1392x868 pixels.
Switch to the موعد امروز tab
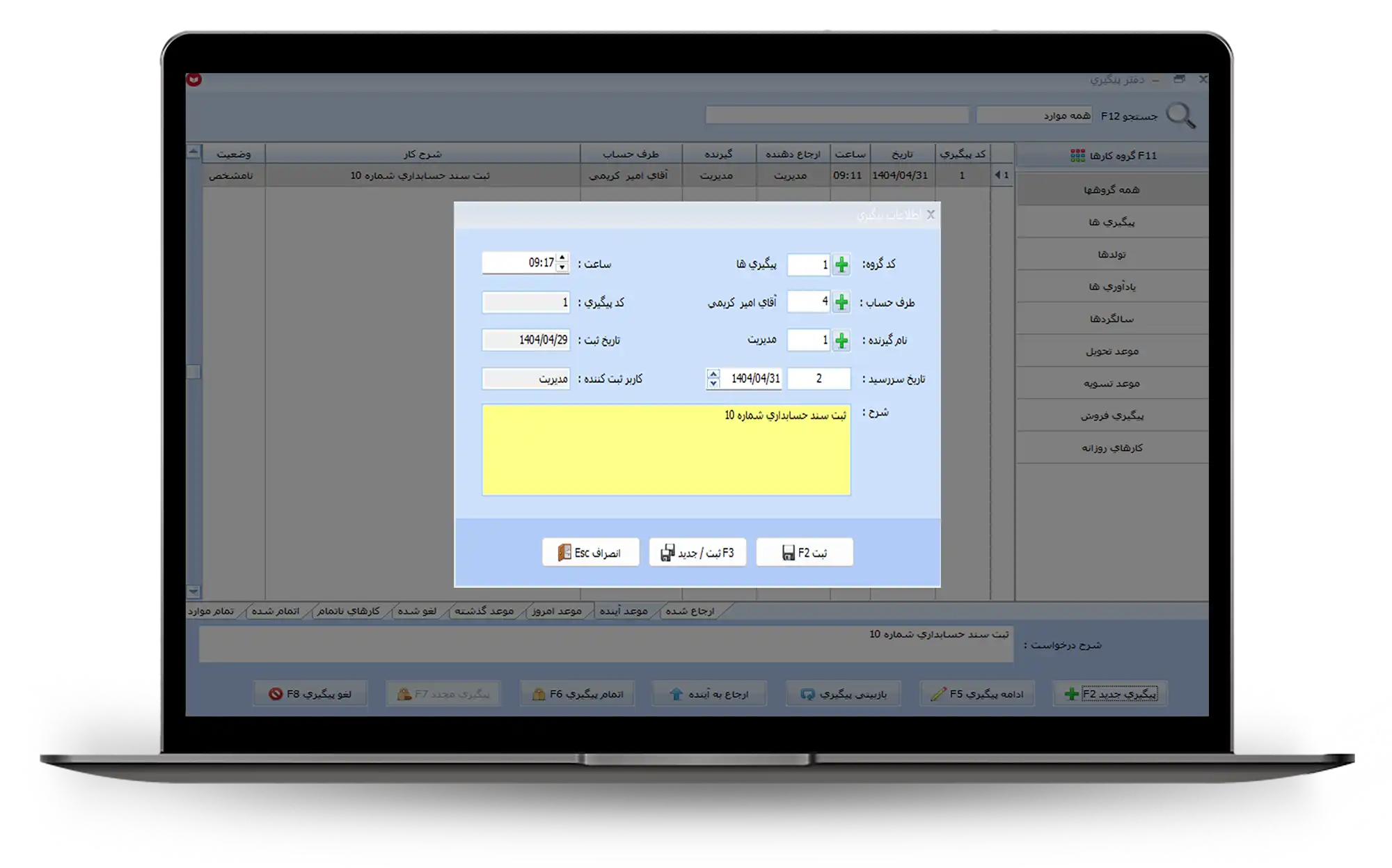coord(556,611)
